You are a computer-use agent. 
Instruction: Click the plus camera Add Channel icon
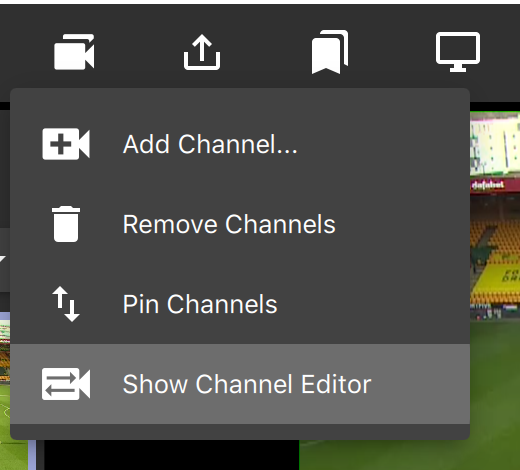click(66, 144)
